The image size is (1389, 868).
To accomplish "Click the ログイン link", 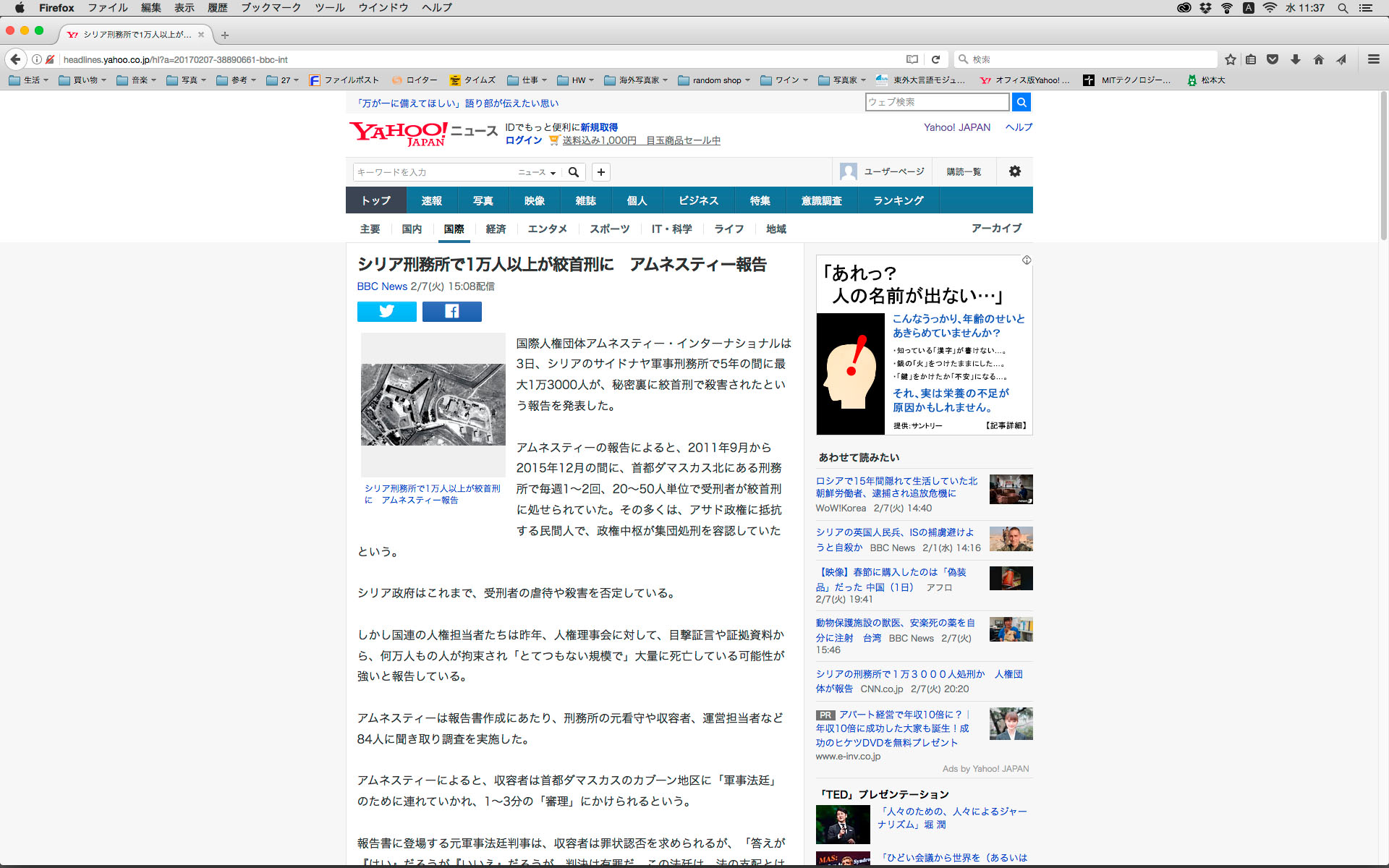I will (x=523, y=140).
